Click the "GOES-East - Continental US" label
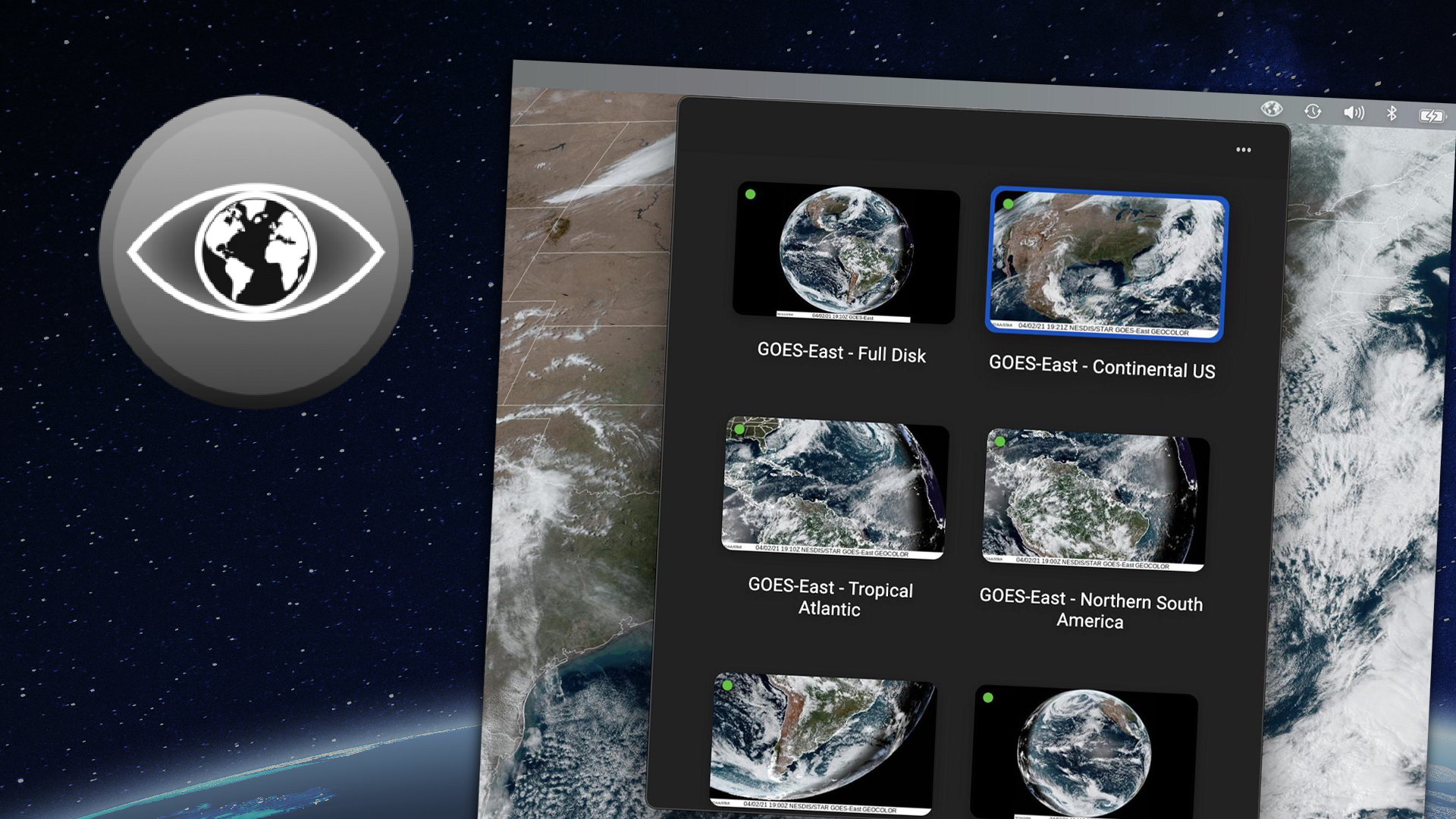The image size is (1456, 819). point(1102,366)
